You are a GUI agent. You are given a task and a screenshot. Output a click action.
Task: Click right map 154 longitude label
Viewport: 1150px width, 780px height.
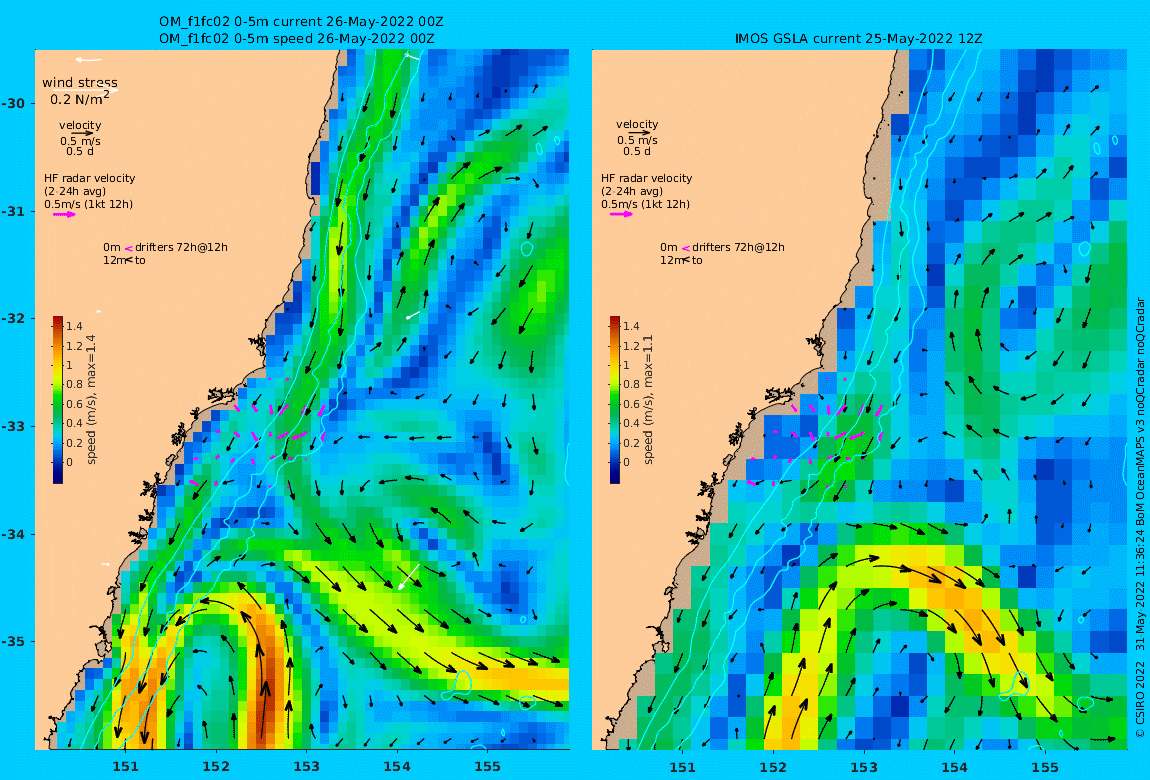coord(954,768)
